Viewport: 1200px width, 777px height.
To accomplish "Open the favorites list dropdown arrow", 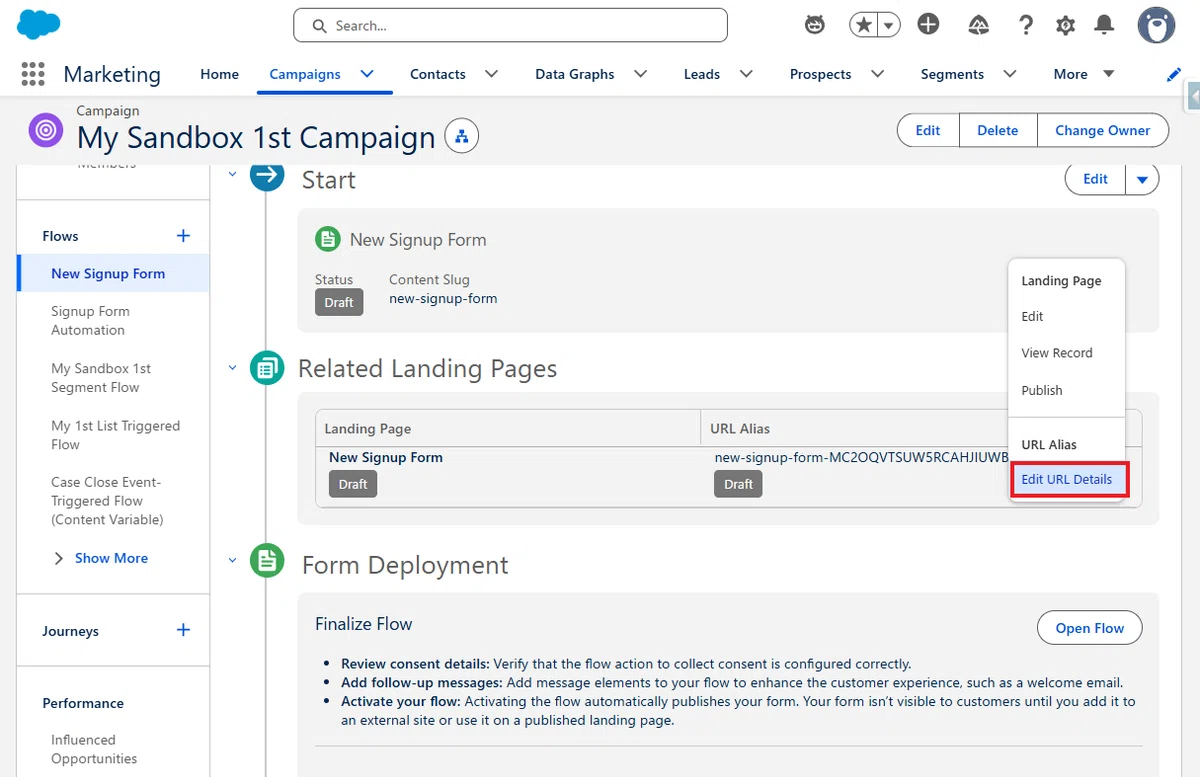I will click(888, 25).
